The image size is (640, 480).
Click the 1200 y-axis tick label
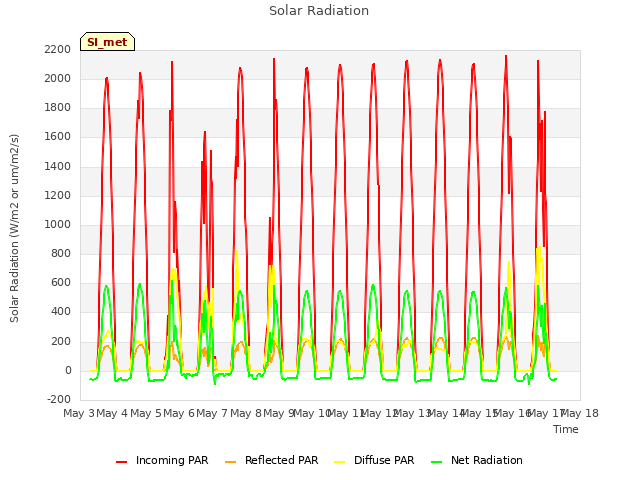58,196
